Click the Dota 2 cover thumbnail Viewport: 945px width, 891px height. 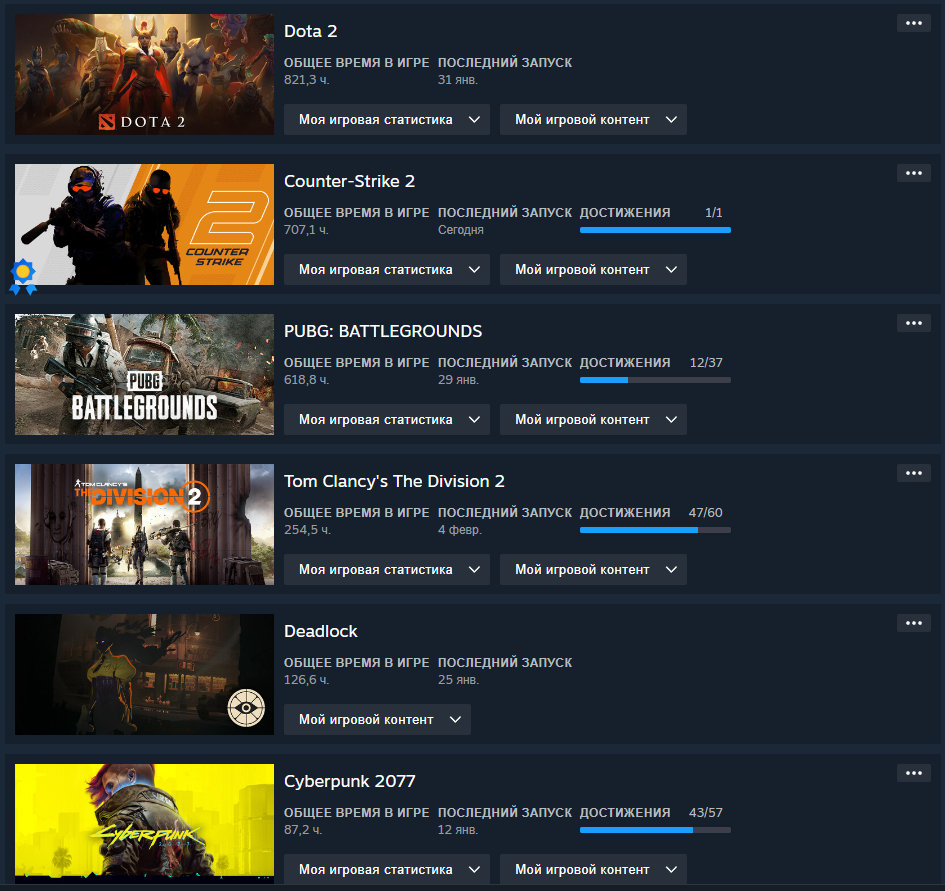coord(145,74)
